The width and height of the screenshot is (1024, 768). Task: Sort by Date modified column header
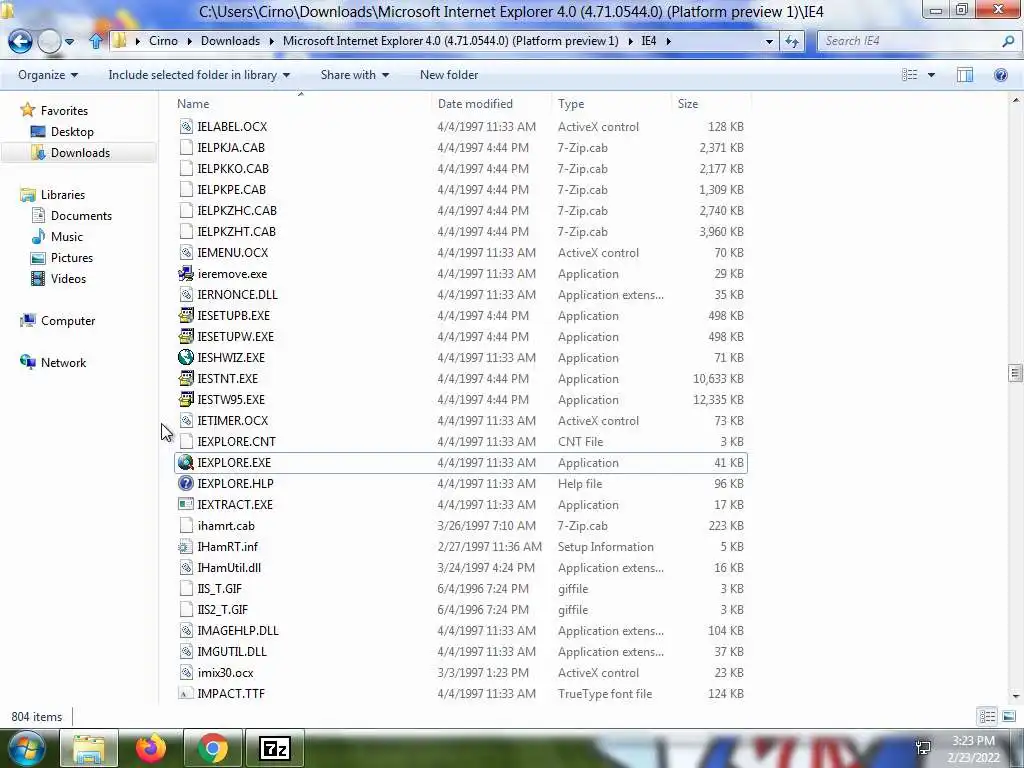(475, 104)
